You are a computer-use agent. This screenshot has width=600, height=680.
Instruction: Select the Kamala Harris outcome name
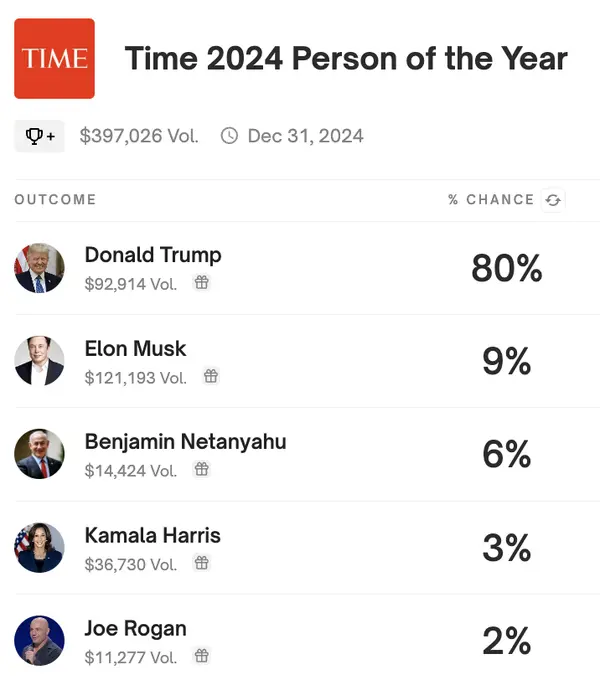coord(152,535)
